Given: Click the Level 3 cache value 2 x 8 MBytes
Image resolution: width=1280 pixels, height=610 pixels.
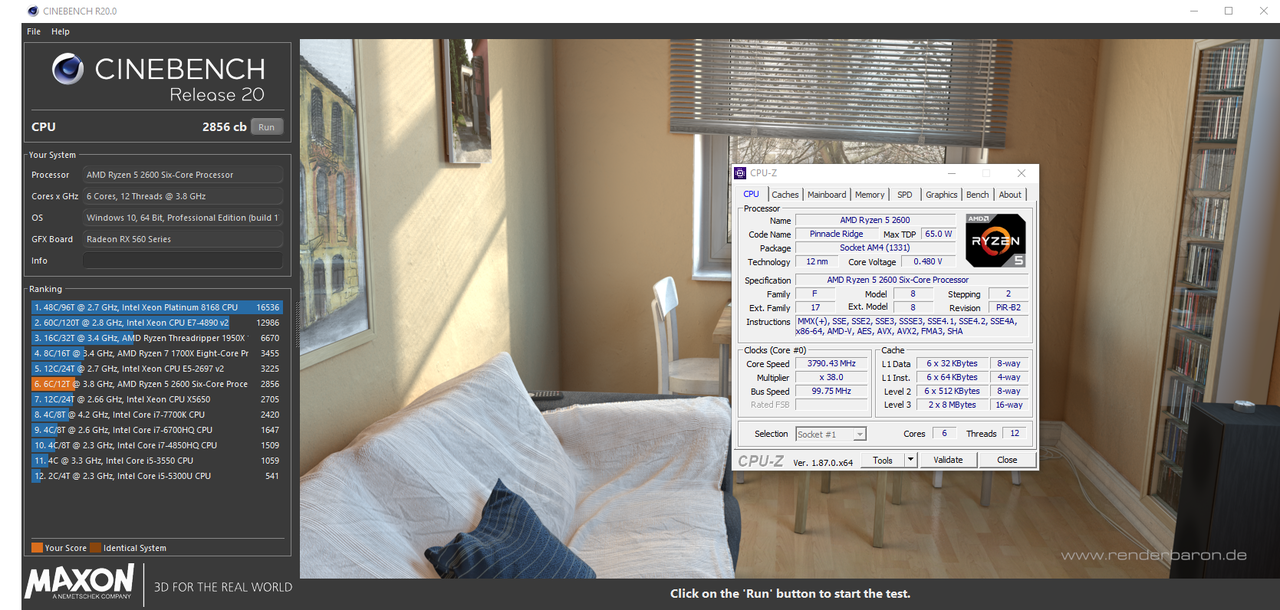Looking at the screenshot, I should pos(952,405).
